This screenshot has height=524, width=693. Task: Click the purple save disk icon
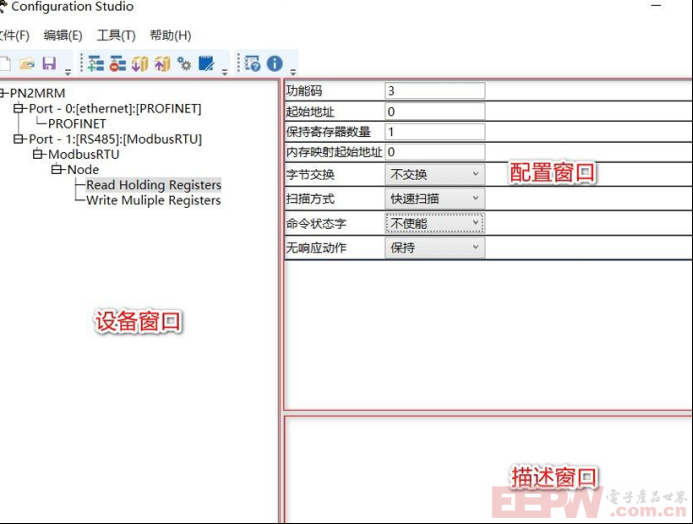[x=49, y=64]
